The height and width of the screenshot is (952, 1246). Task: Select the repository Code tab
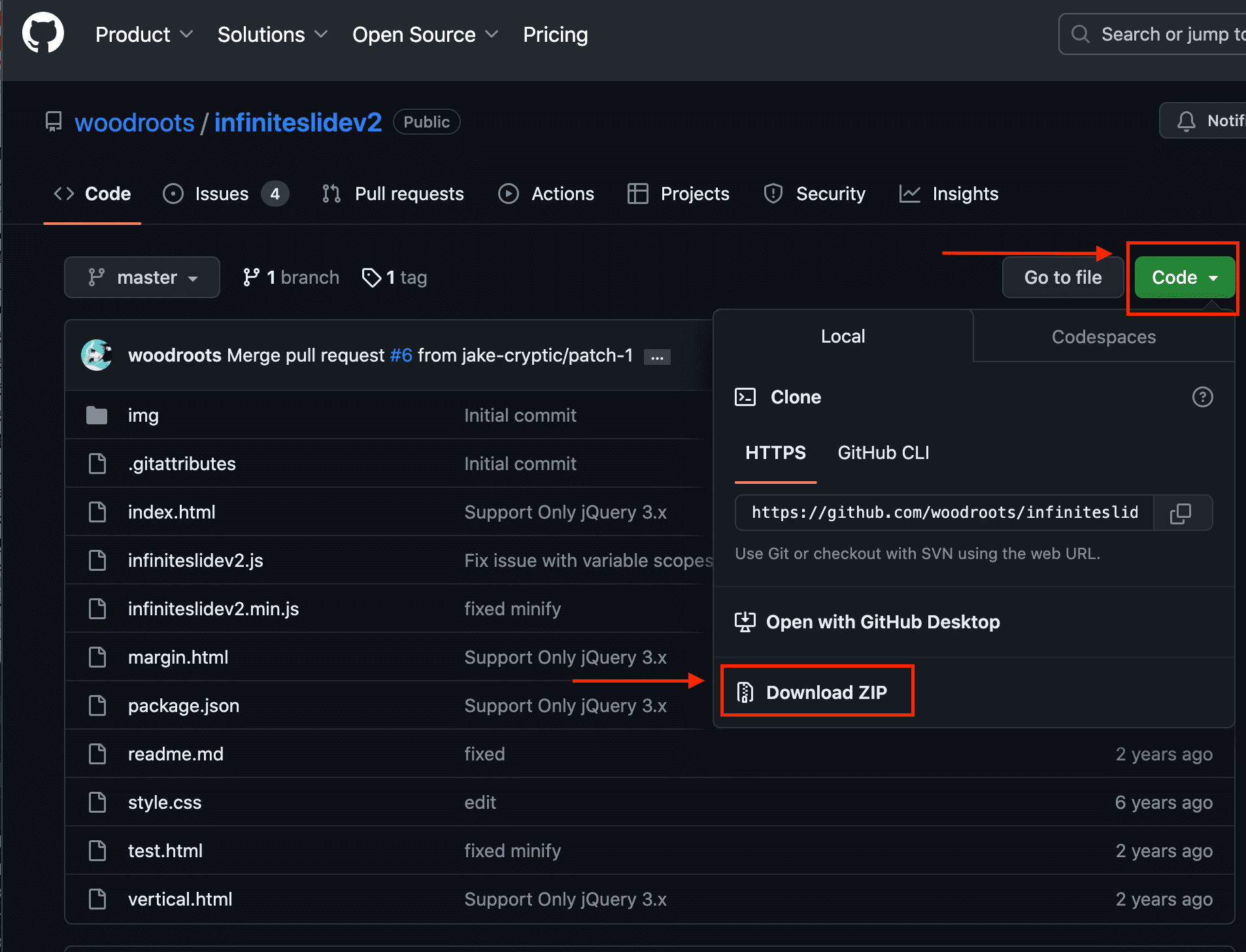[x=92, y=194]
